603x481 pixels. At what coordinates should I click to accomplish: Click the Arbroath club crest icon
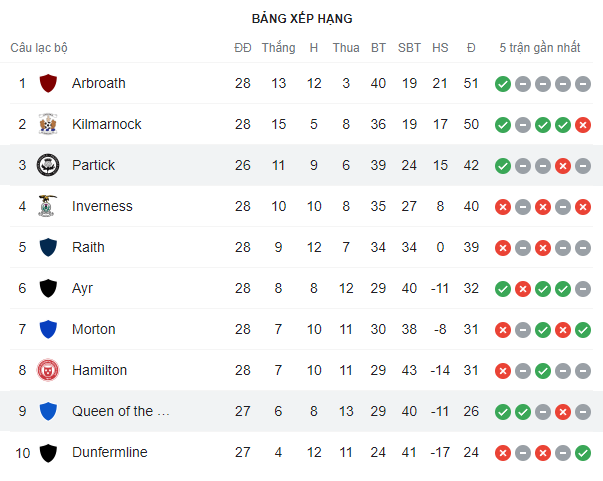48,83
